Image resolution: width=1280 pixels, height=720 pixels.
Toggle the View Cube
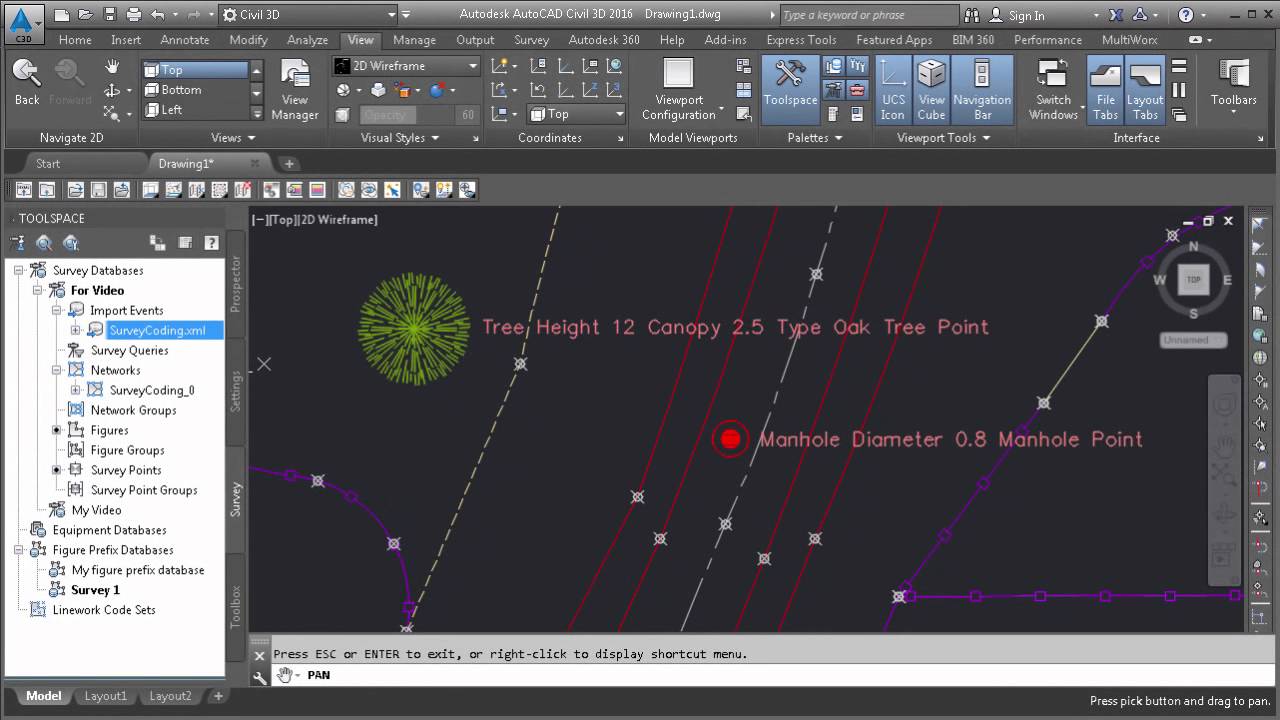(x=931, y=89)
